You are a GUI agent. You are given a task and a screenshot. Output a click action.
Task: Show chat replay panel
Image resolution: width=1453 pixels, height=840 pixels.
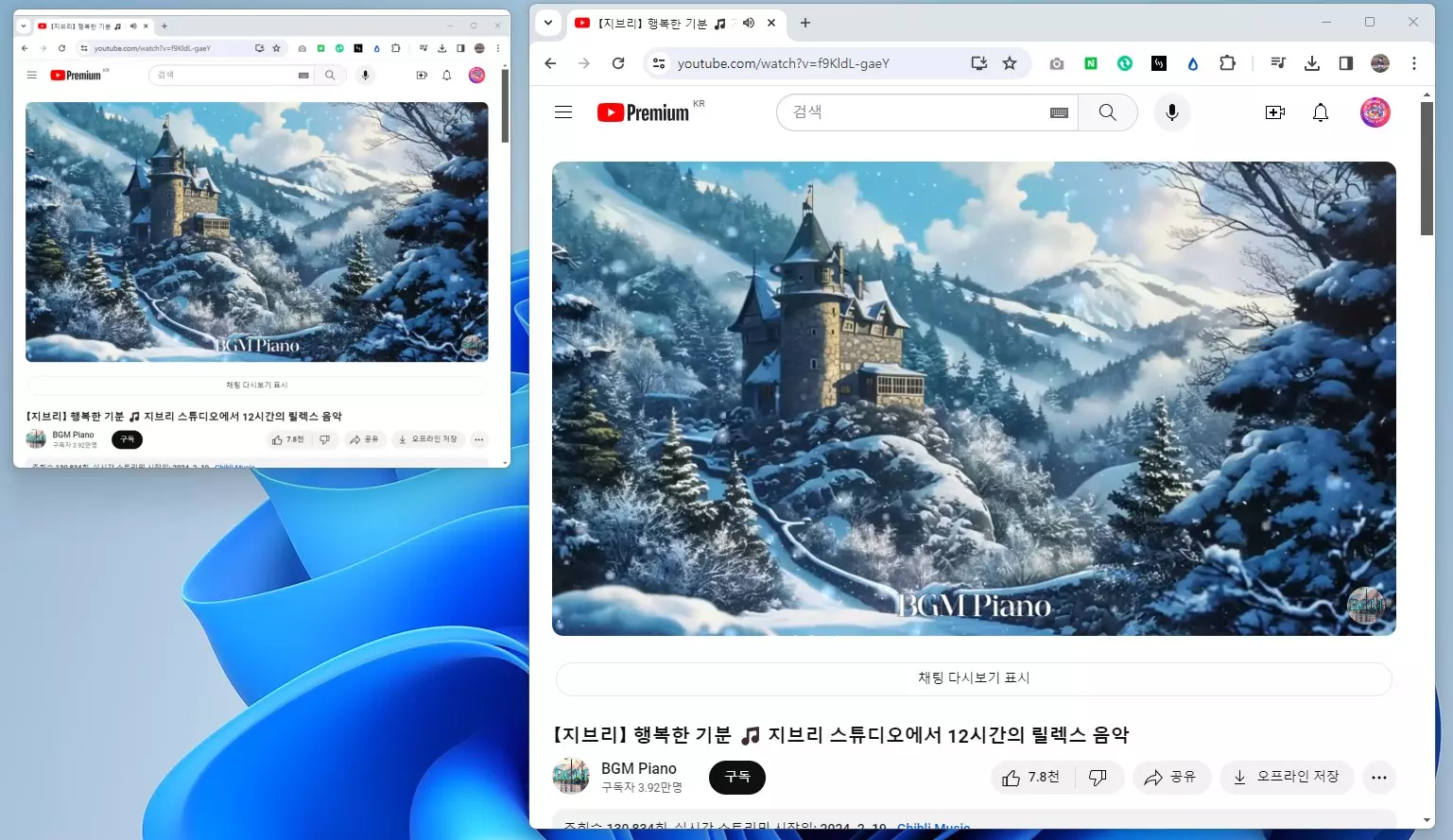click(x=974, y=677)
